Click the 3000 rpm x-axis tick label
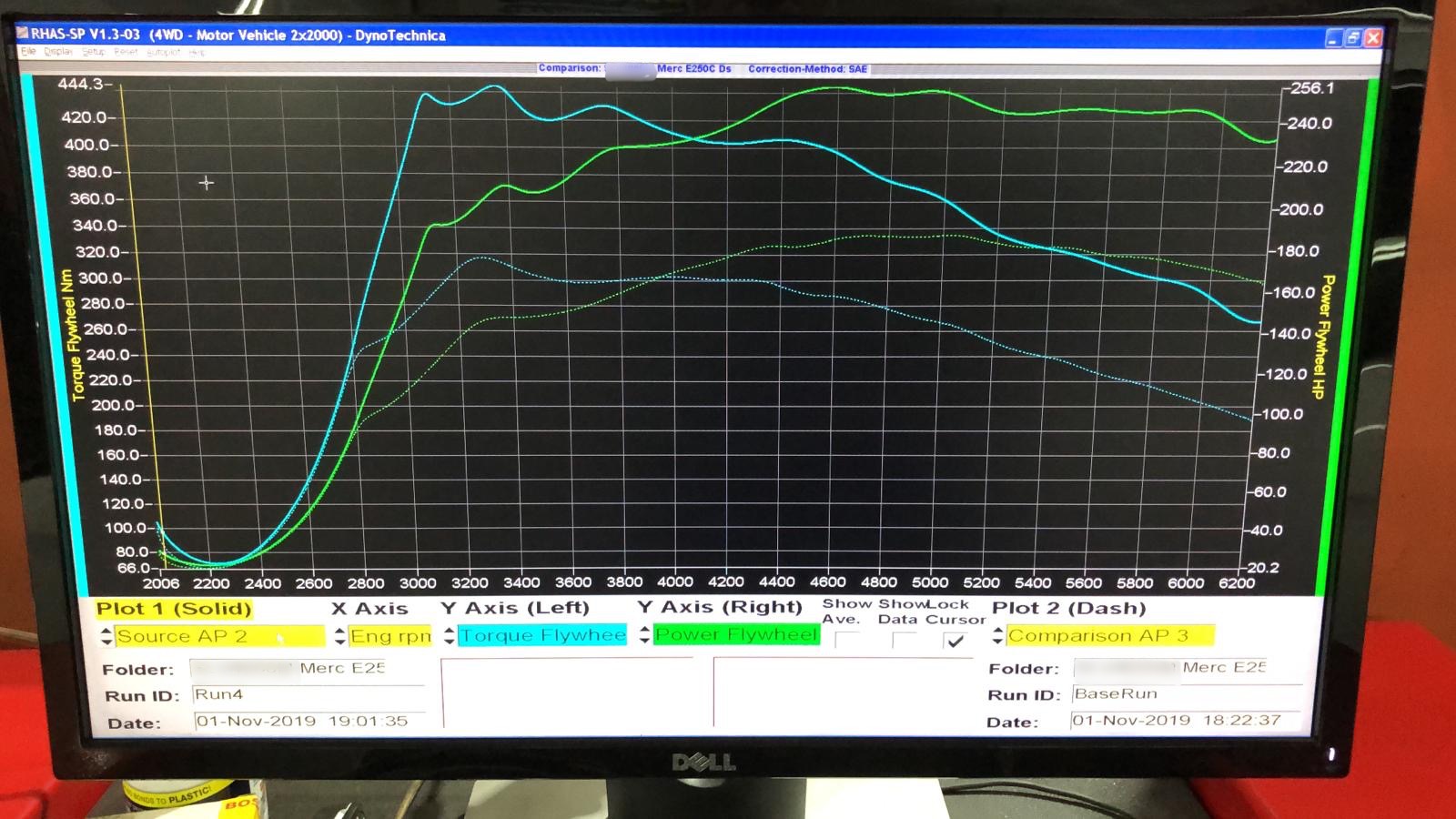Screen dimensions: 1456x819 418,583
